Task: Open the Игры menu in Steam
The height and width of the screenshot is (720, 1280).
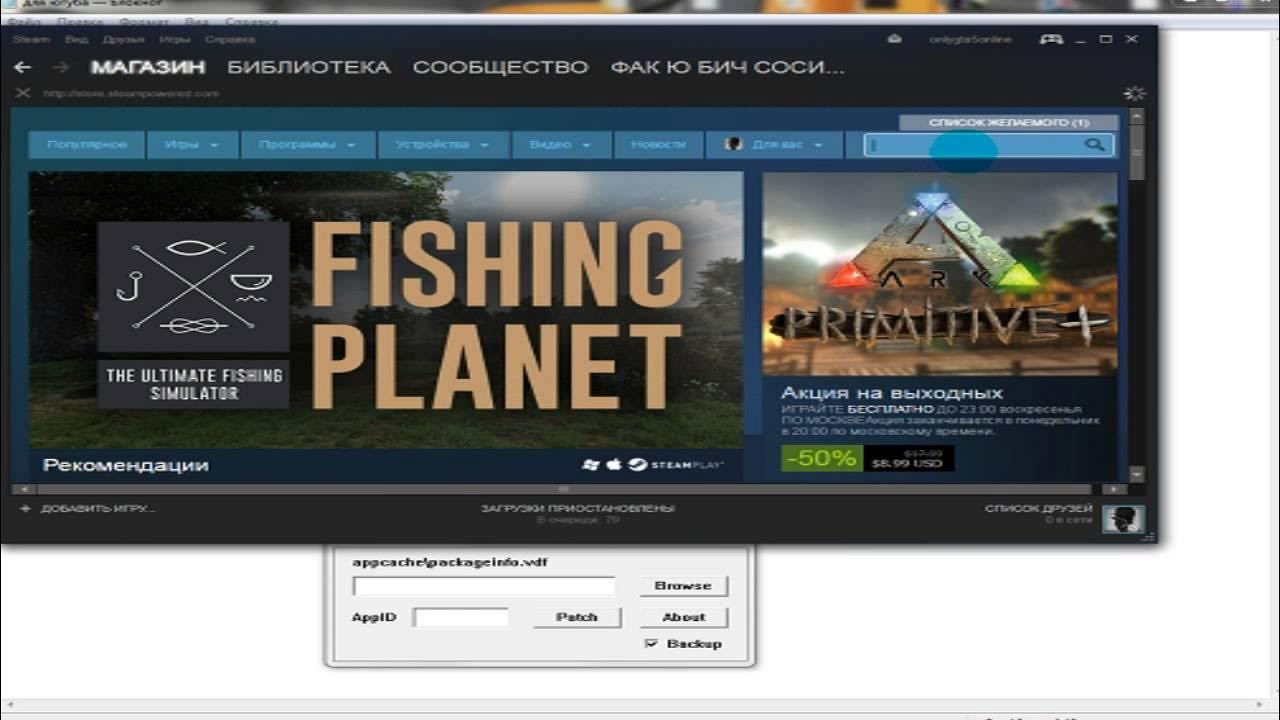Action: (x=175, y=39)
